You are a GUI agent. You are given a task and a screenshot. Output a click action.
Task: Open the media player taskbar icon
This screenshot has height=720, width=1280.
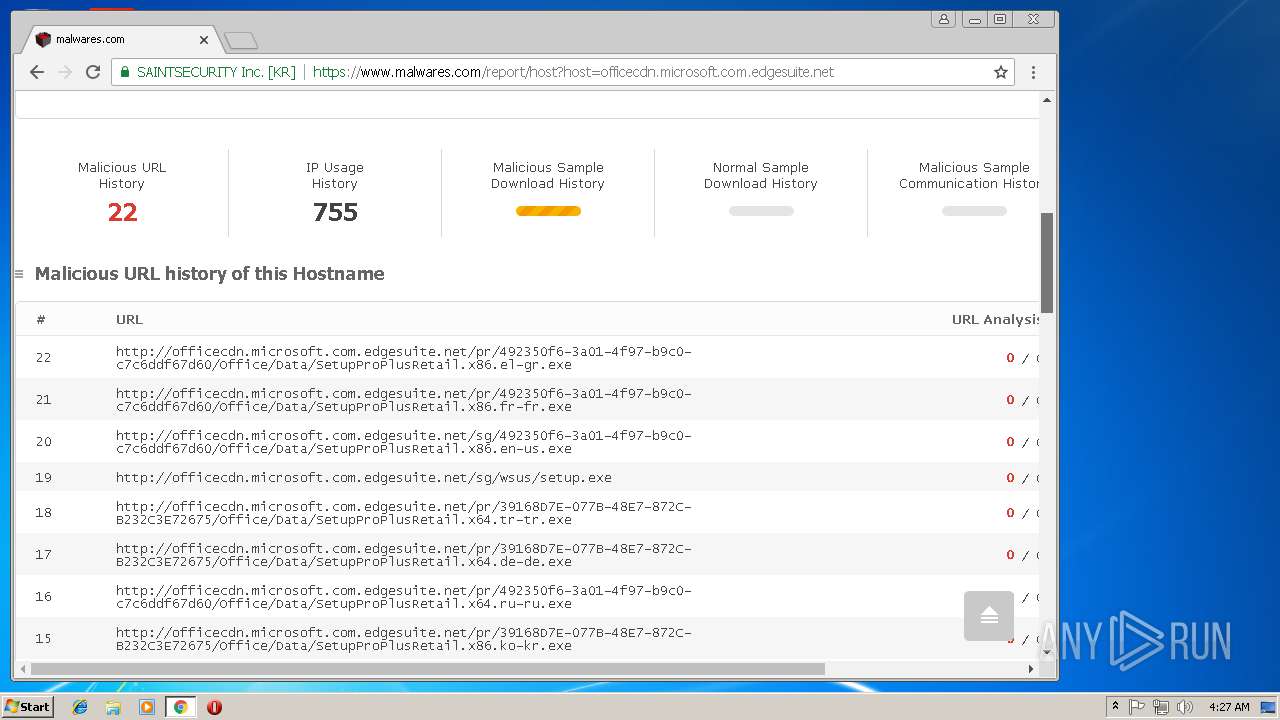click(147, 707)
